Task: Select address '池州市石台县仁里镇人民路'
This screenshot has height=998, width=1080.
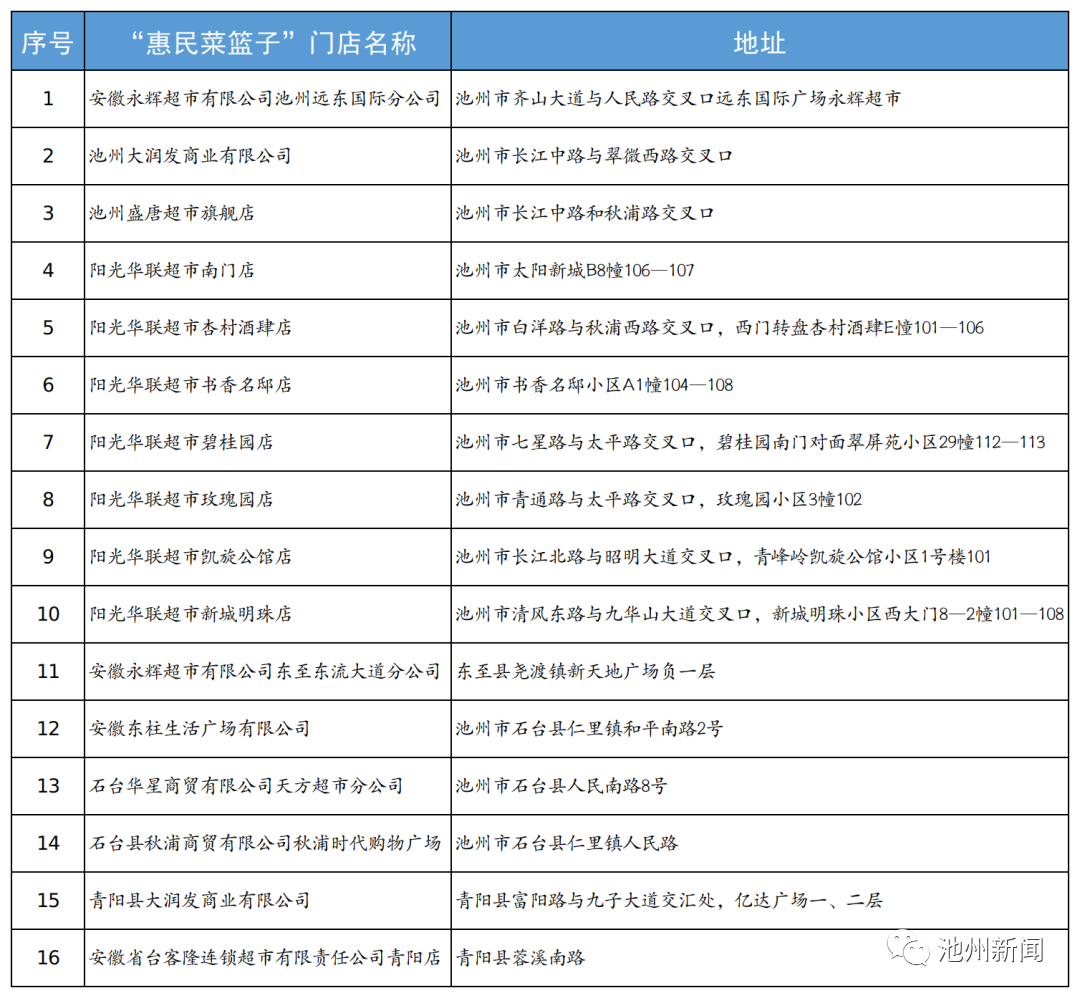Action: 567,842
